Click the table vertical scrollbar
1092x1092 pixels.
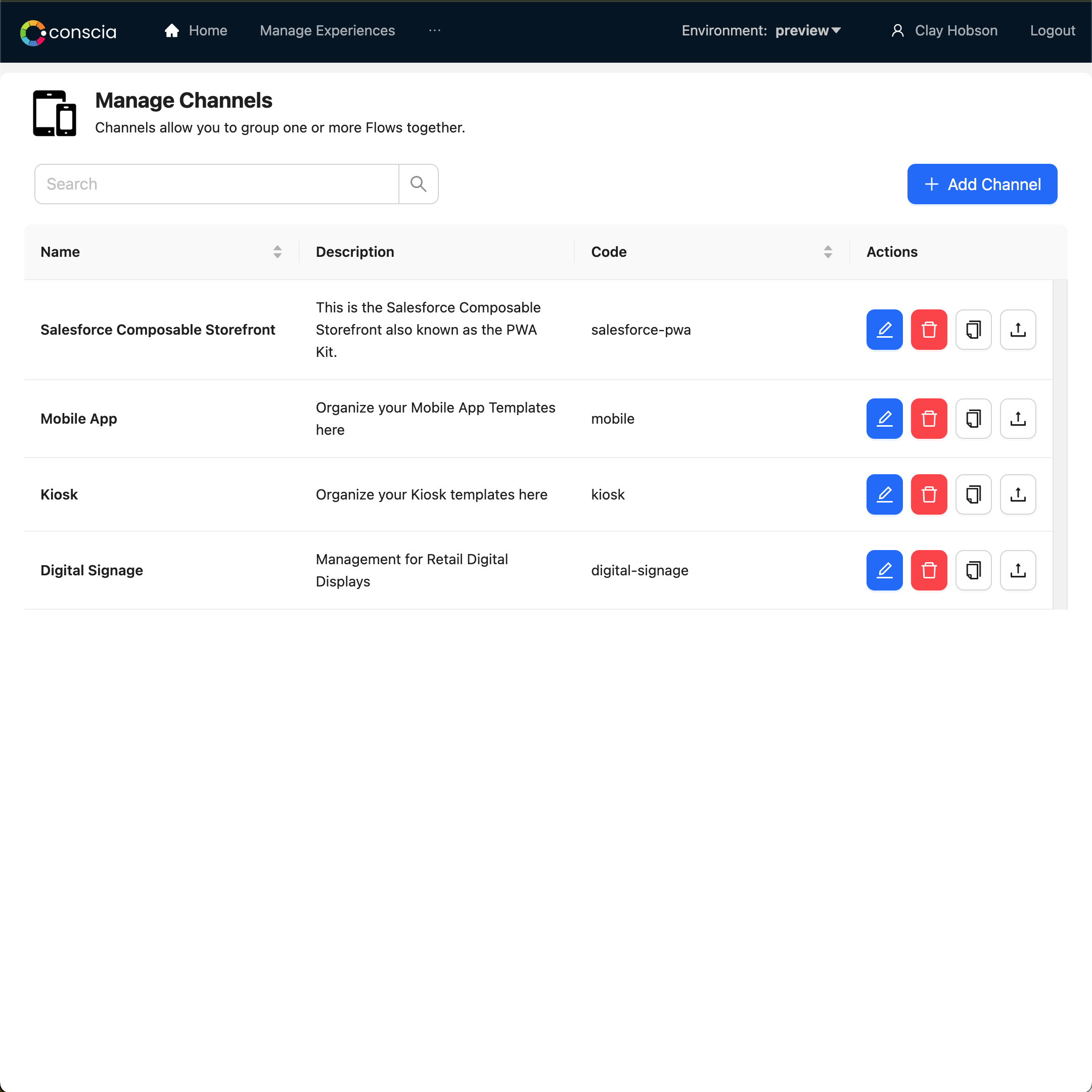[1060, 444]
